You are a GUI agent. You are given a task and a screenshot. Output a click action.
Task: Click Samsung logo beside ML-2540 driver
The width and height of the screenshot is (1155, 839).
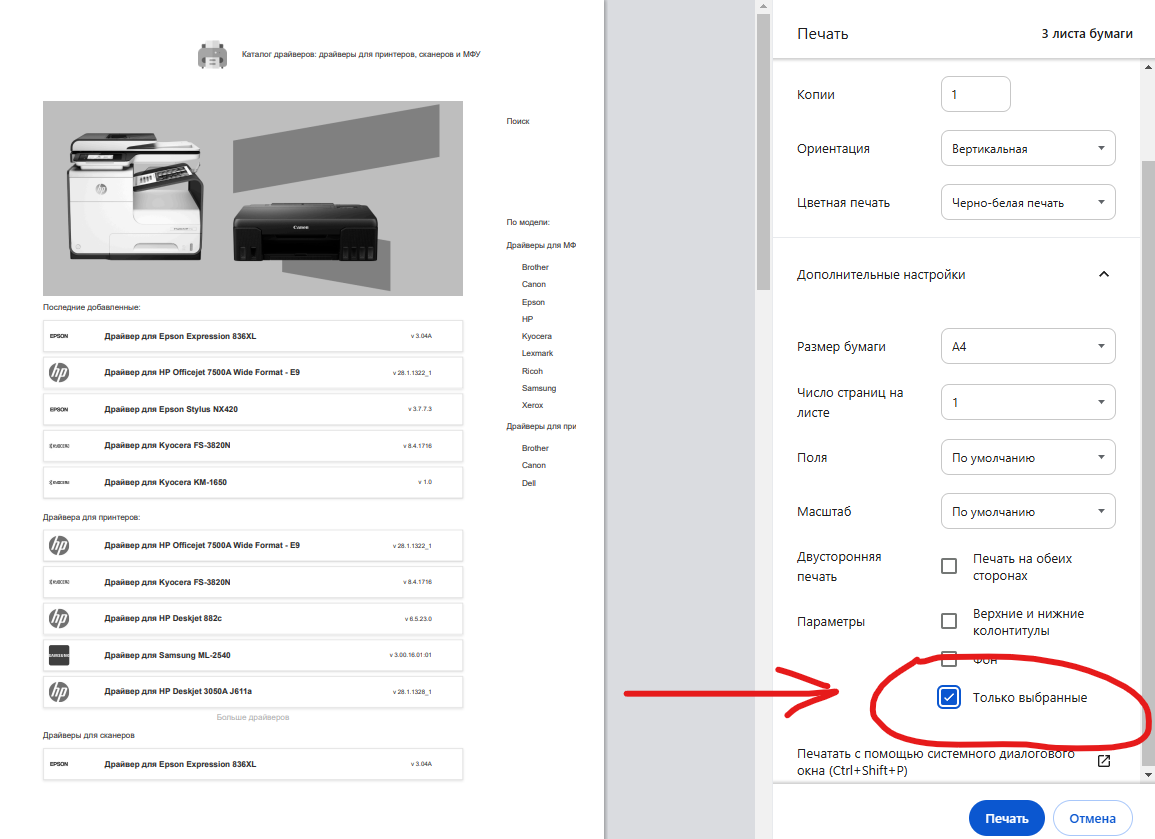[x=59, y=655]
